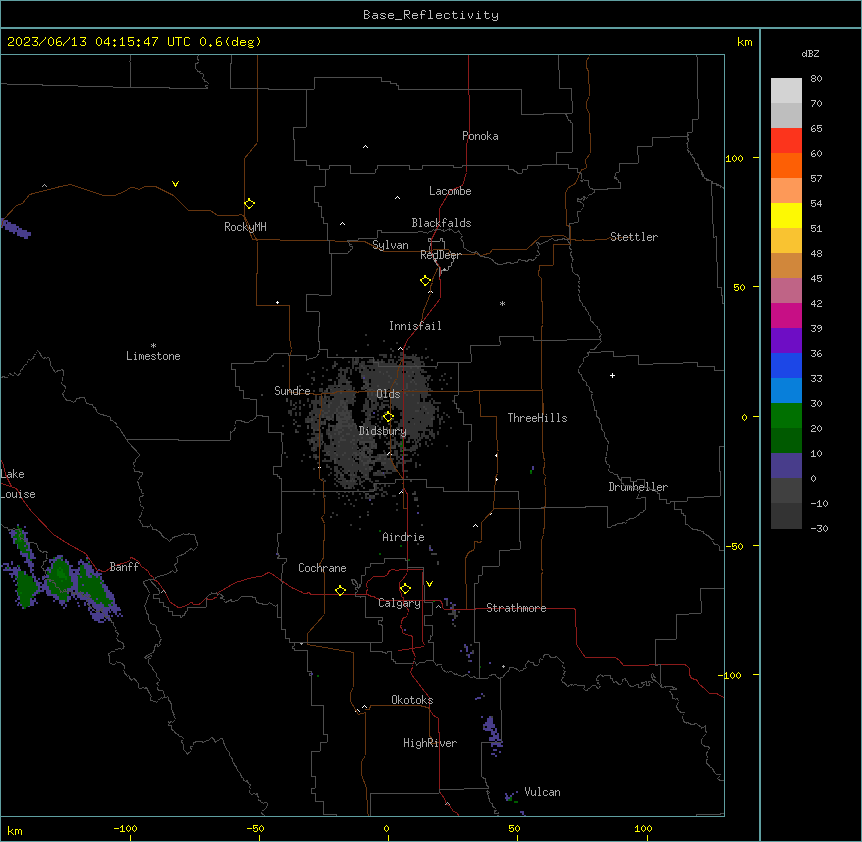This screenshot has width=862, height=842.
Task: Click the dBZ legend heading
Action: tap(810, 53)
